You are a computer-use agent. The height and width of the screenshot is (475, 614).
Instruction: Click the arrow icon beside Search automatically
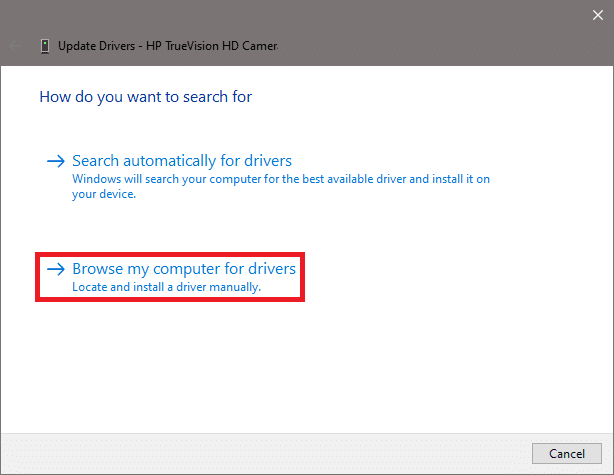tap(56, 161)
